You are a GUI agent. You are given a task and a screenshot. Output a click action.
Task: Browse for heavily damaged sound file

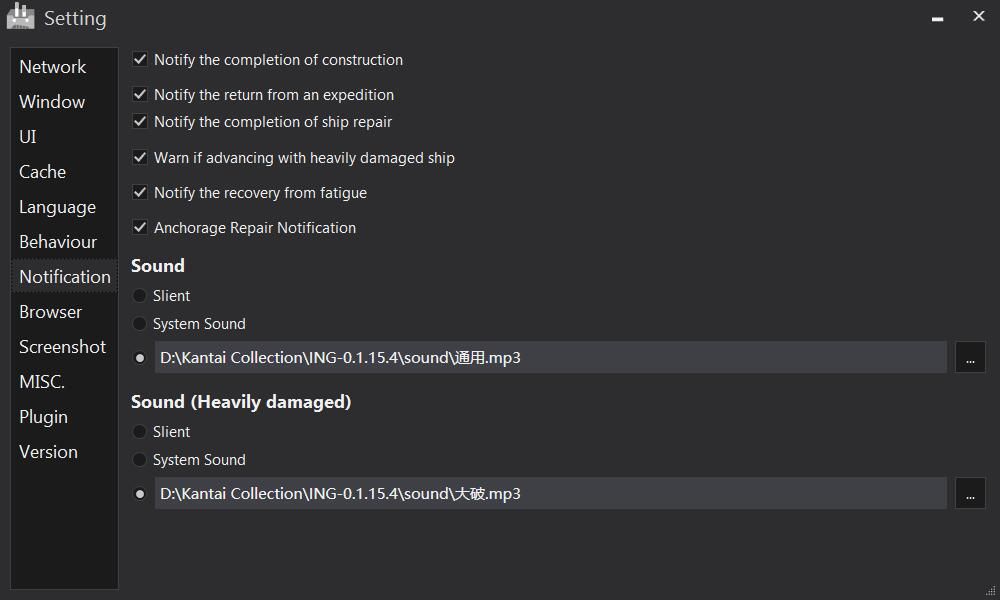(x=970, y=493)
